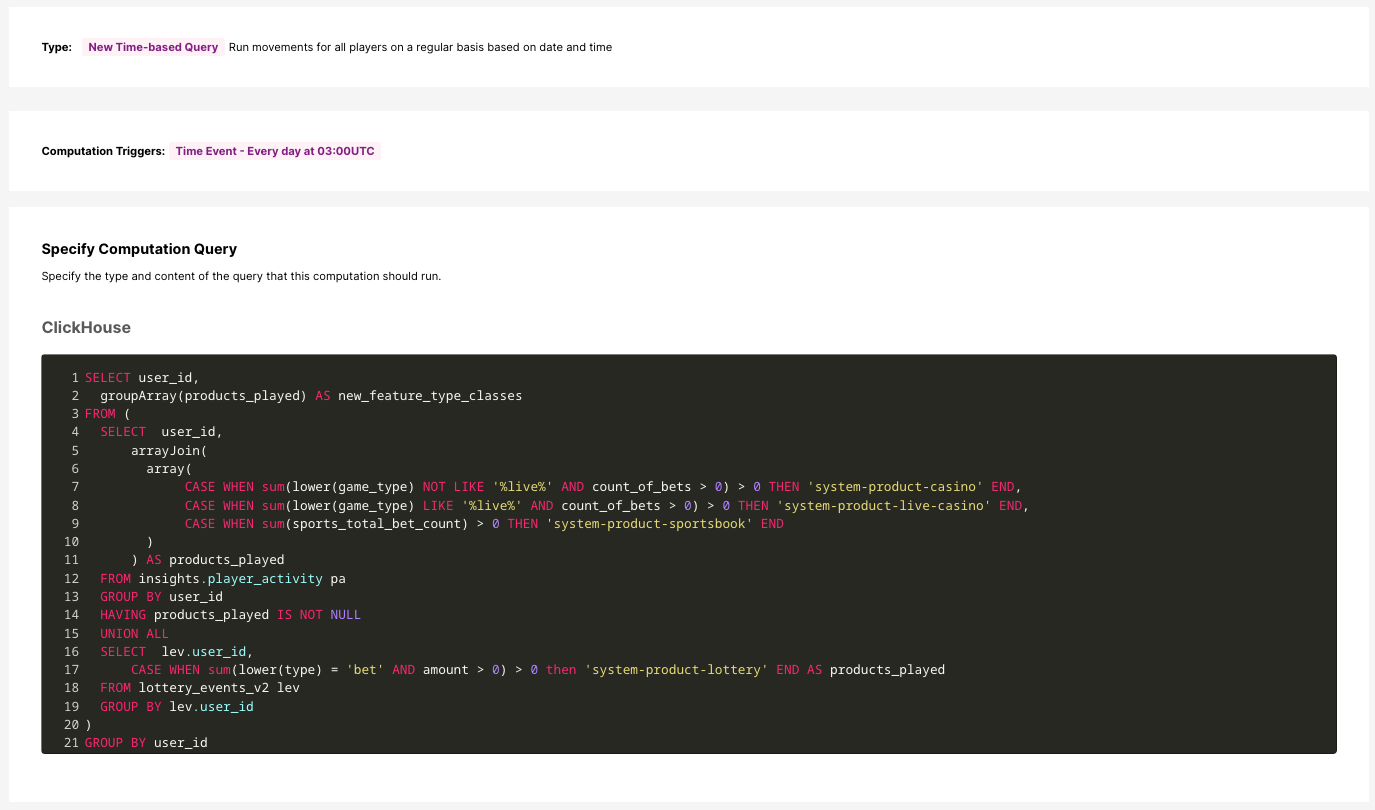The height and width of the screenshot is (810, 1375).
Task: Click 'system-product-sportsbook' string literal
Action: click(649, 524)
